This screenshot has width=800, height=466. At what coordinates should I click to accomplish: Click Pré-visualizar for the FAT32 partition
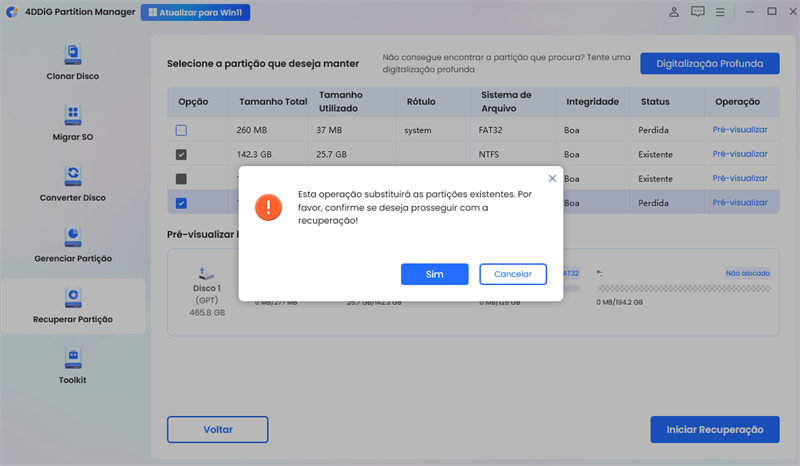(x=739, y=130)
